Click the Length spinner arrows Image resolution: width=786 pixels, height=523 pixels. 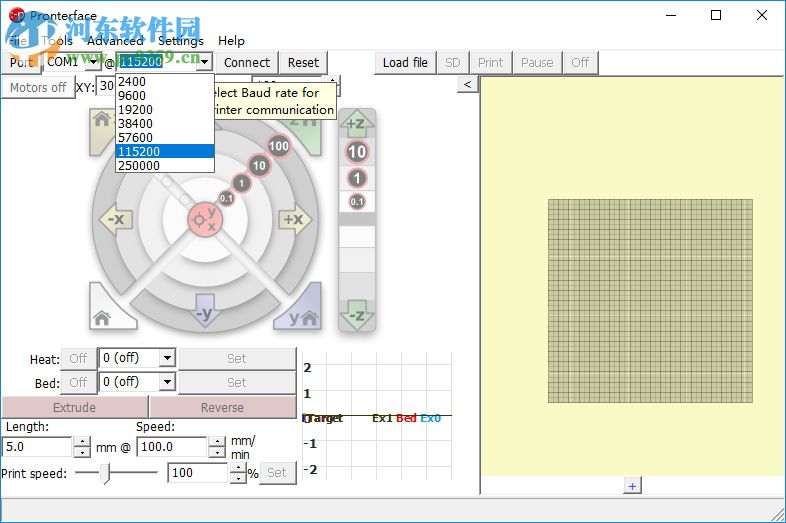(82, 447)
